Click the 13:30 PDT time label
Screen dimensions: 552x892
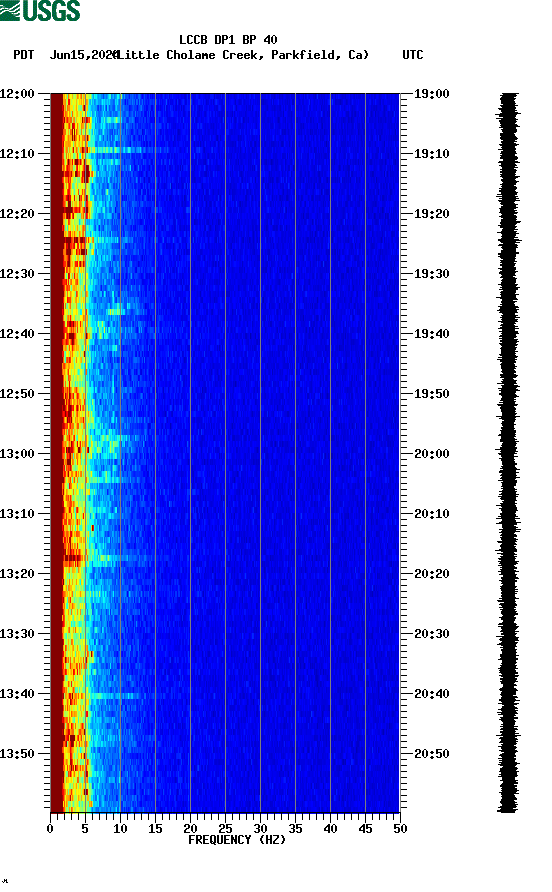17,634
